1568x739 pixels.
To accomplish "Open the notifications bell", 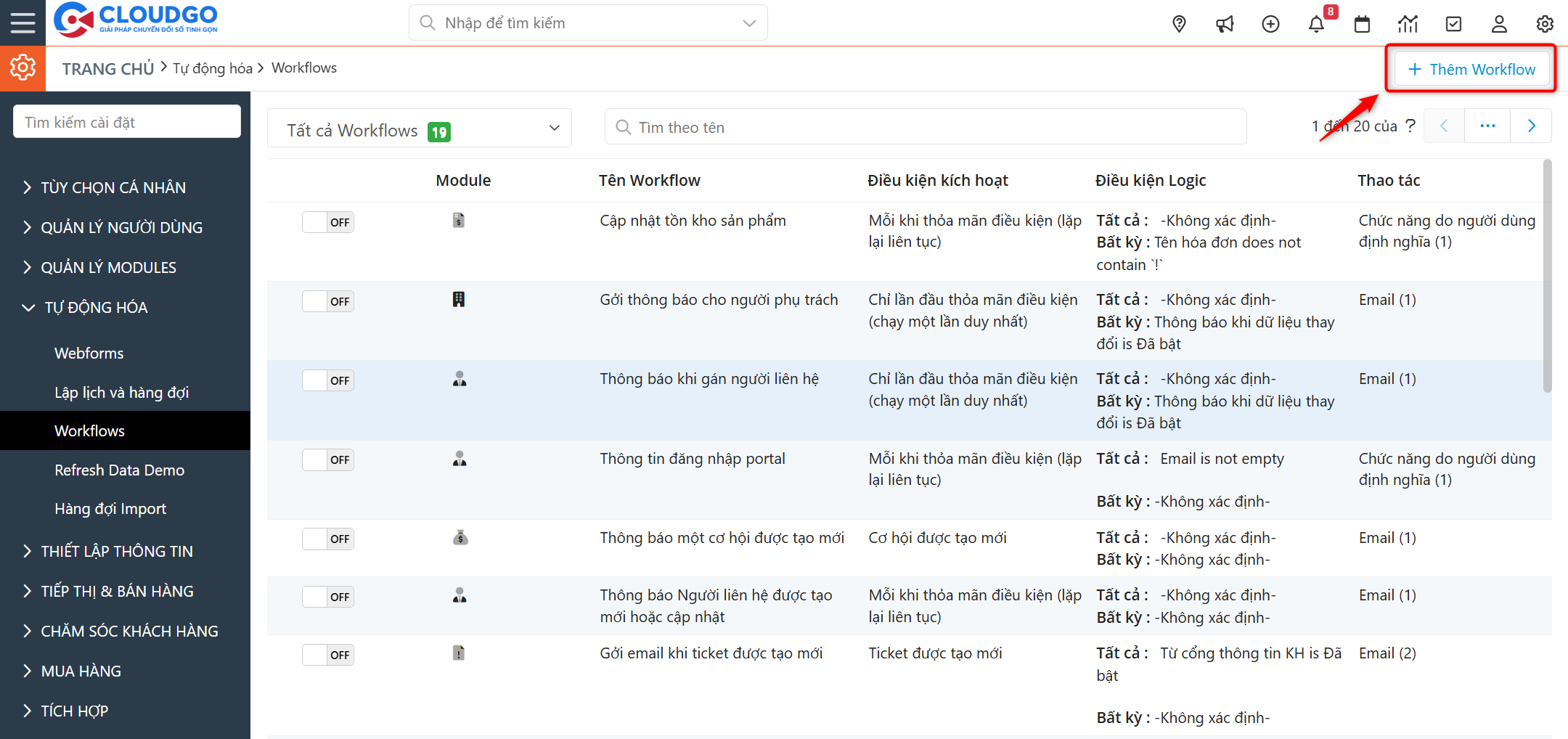I will (x=1316, y=24).
